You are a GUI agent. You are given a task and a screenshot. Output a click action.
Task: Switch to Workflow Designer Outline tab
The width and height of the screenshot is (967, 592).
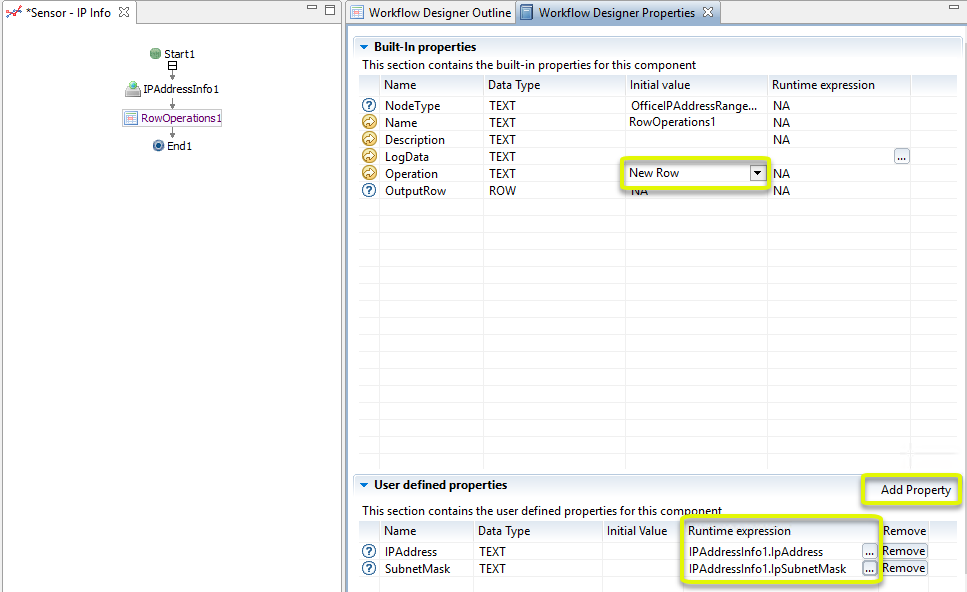point(432,12)
